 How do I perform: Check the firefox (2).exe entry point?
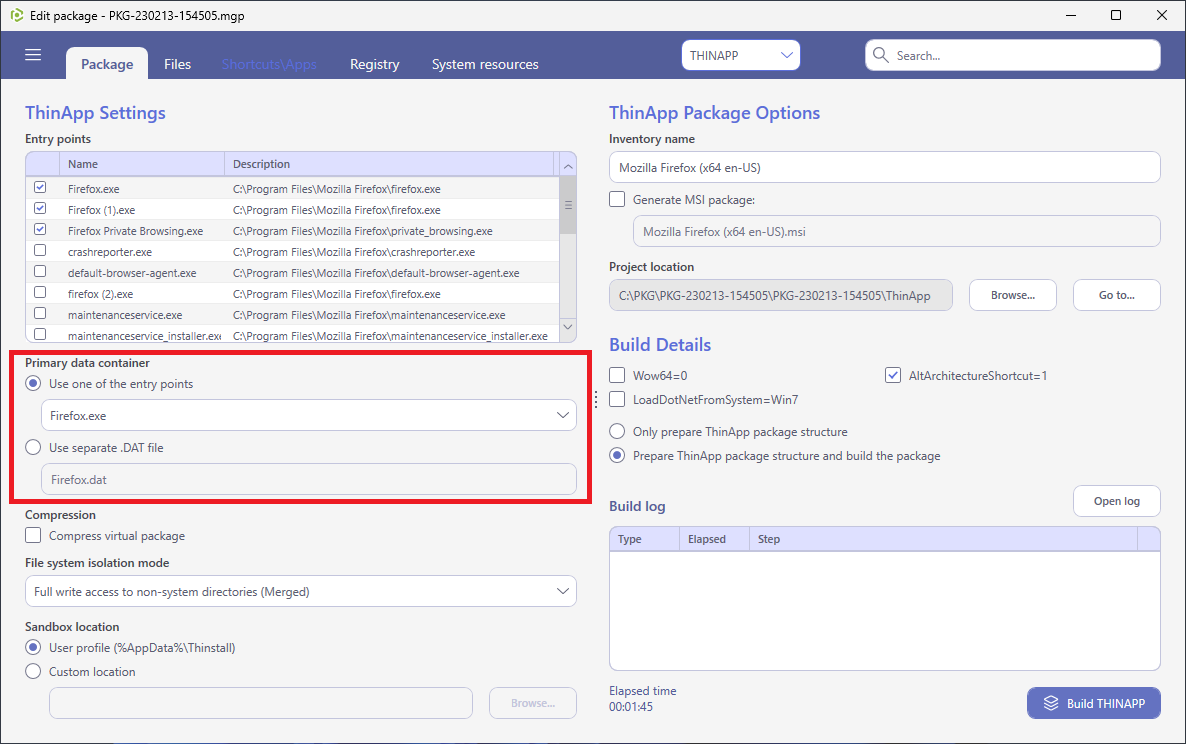click(x=40, y=293)
